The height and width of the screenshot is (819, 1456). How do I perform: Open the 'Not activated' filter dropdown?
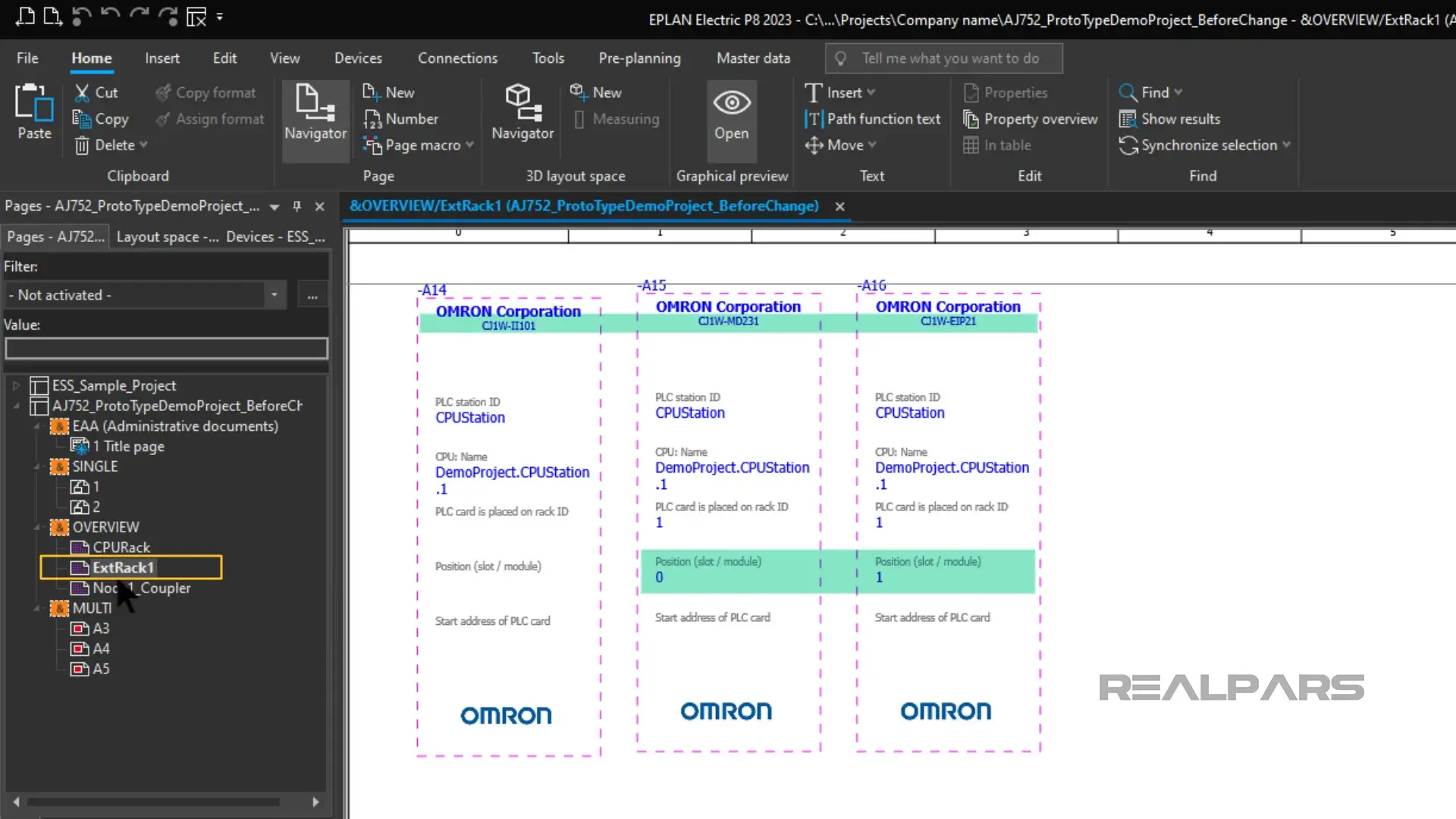click(274, 295)
